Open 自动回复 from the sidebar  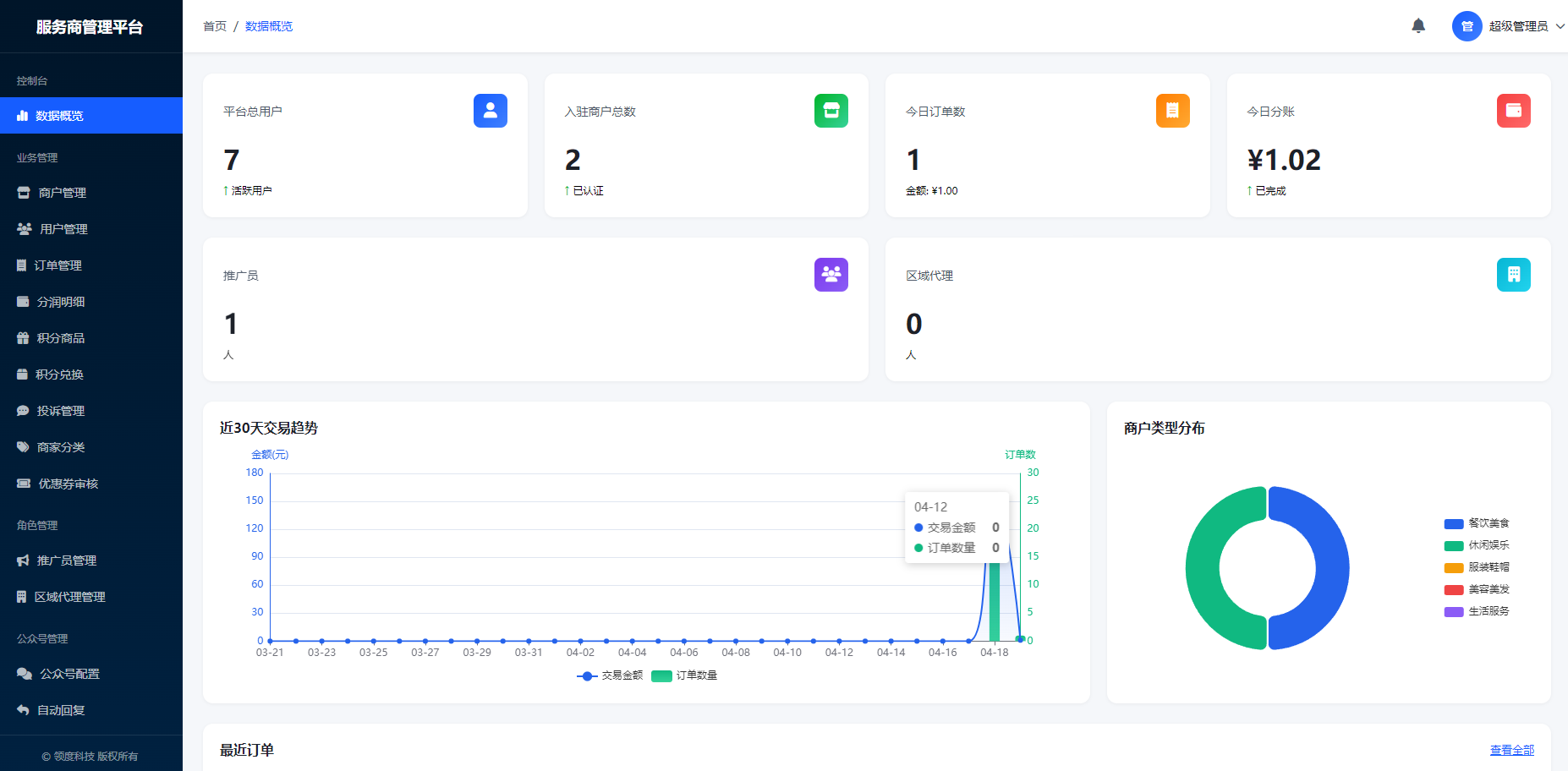(91, 710)
